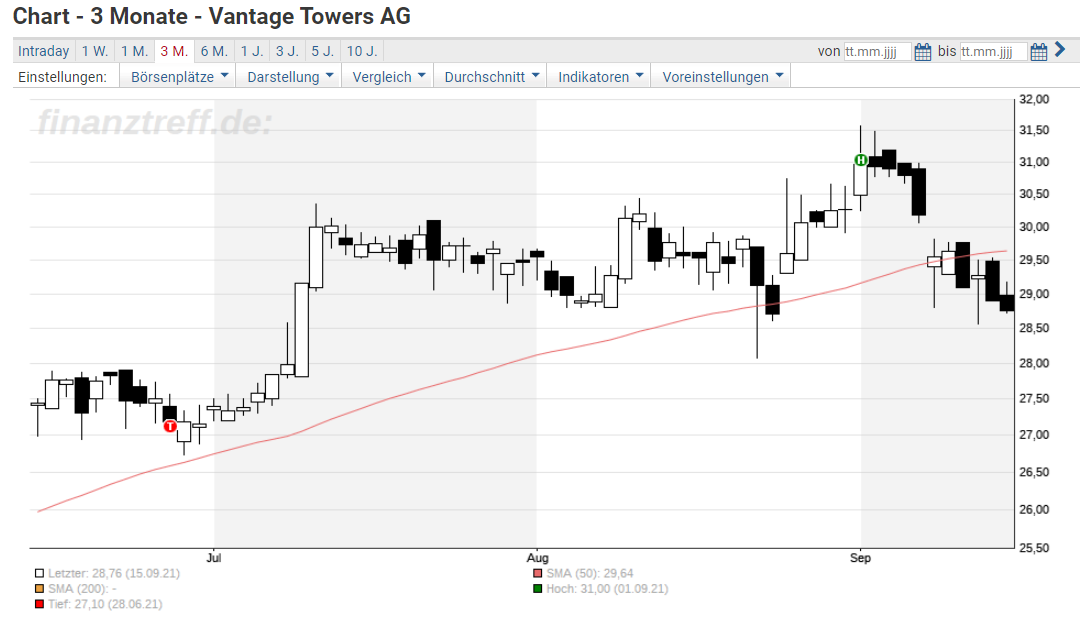Click the white Letzter legend swatch
The width and height of the screenshot is (1080, 617).
(39, 573)
